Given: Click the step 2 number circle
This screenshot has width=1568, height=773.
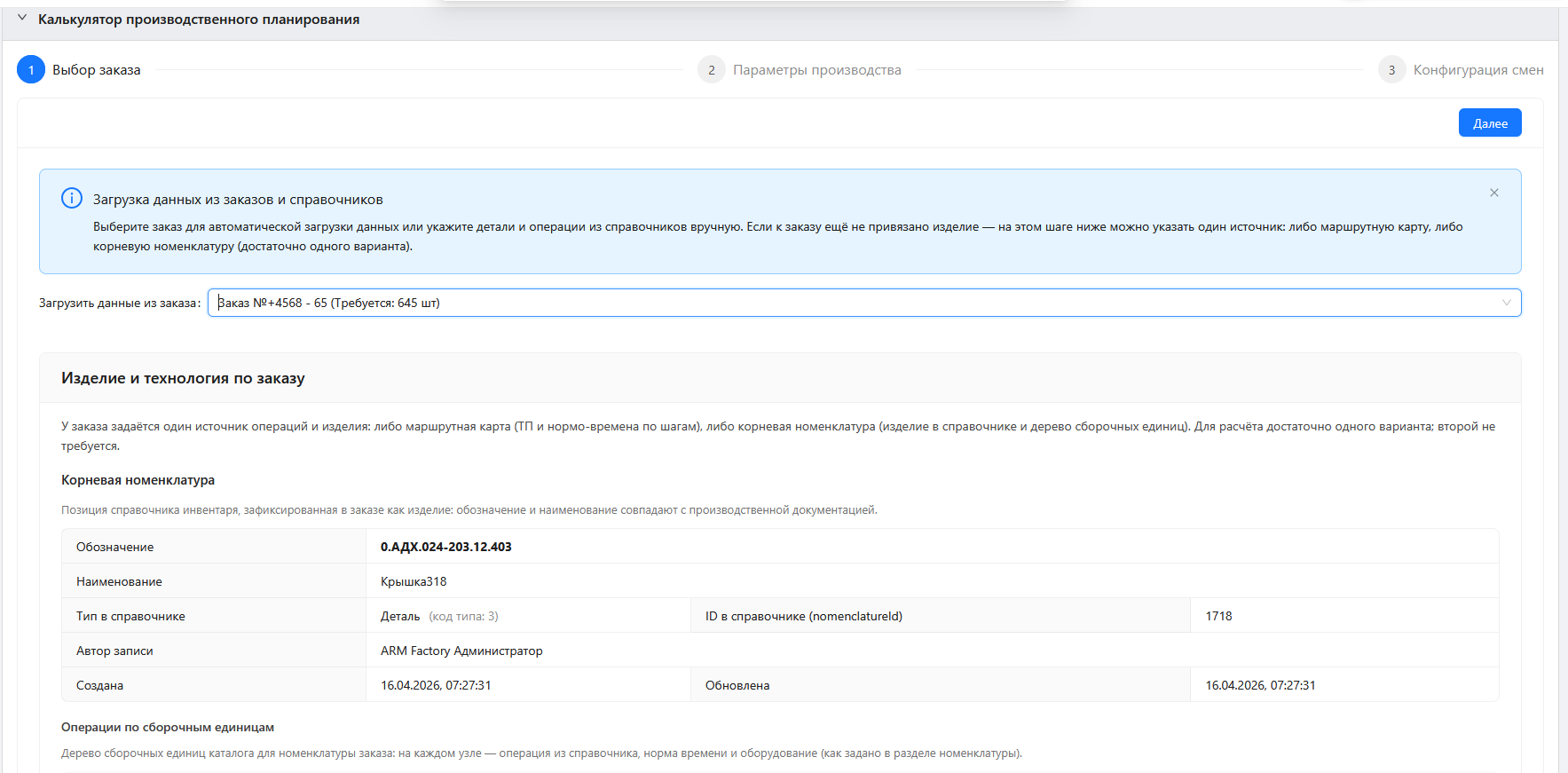Looking at the screenshot, I should click(712, 69).
